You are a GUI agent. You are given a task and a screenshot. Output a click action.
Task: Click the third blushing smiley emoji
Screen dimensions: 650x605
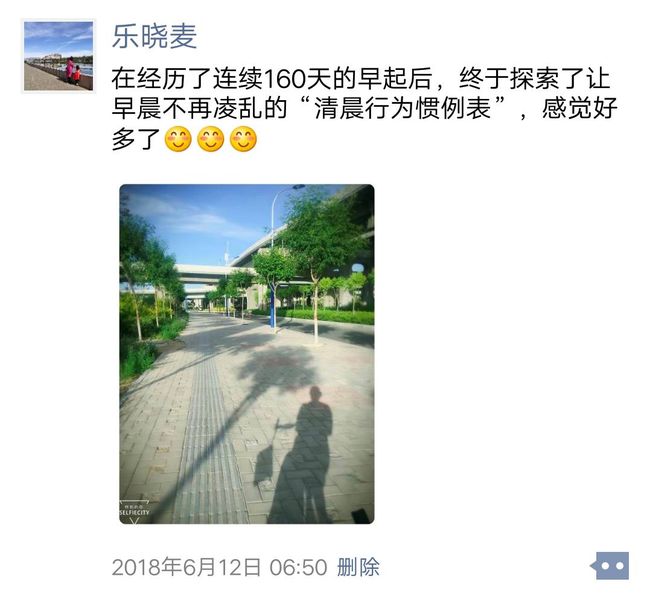click(243, 139)
